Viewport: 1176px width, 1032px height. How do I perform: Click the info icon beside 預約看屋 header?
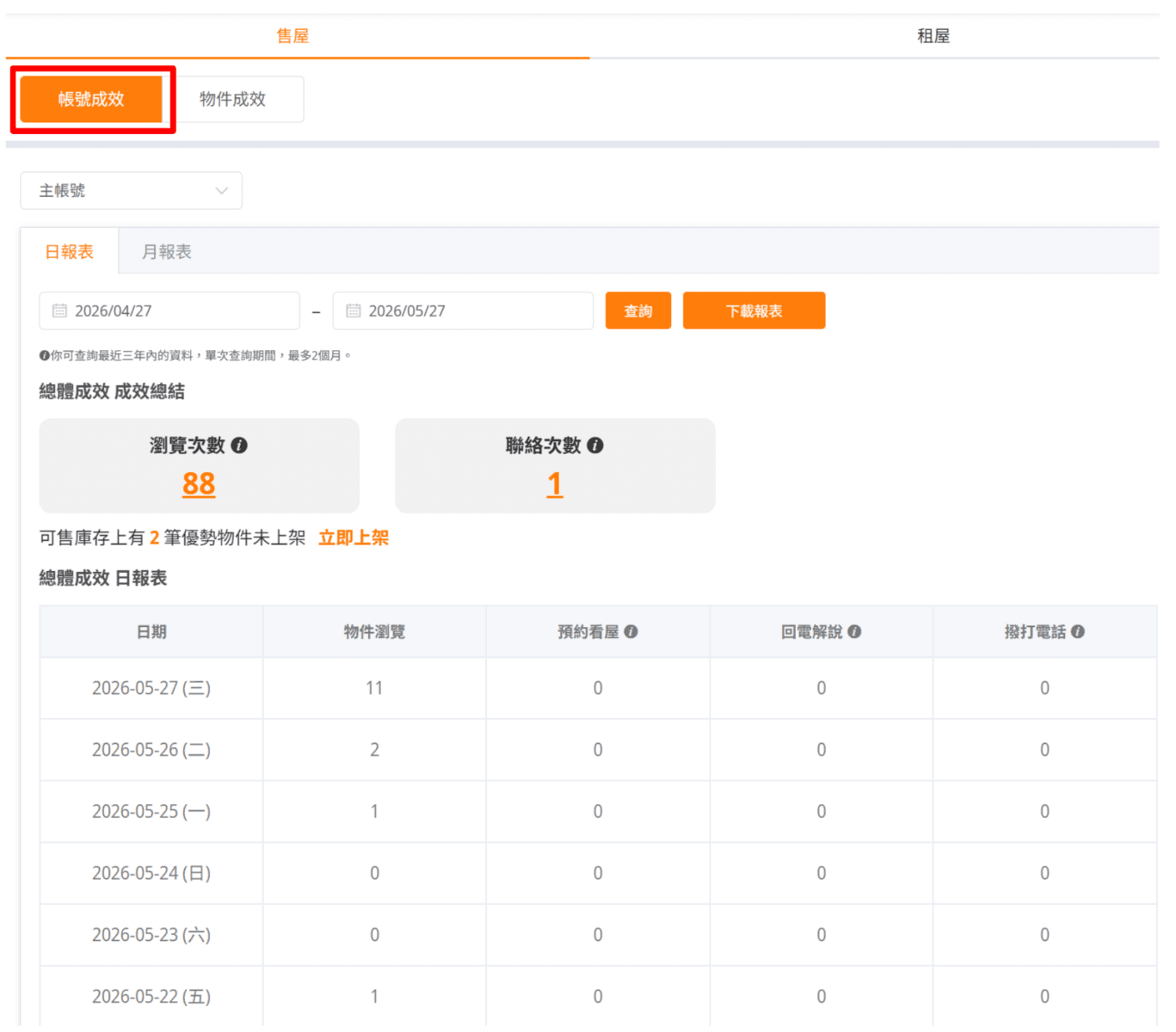point(631,632)
